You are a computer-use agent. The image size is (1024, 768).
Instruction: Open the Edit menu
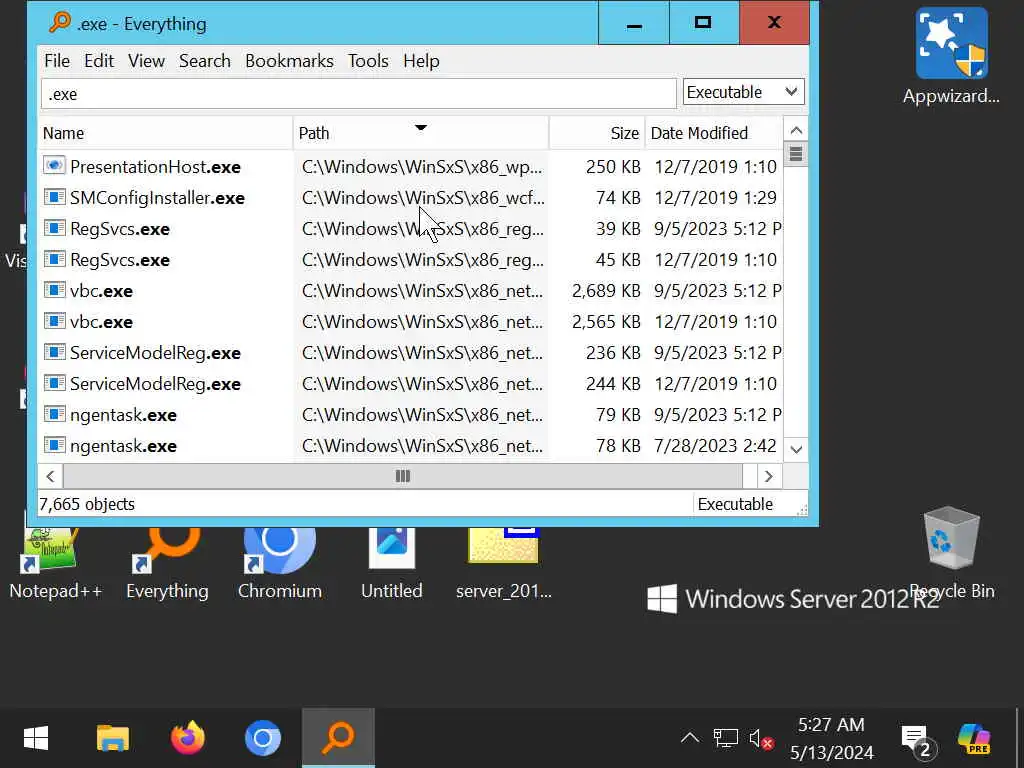tap(99, 61)
